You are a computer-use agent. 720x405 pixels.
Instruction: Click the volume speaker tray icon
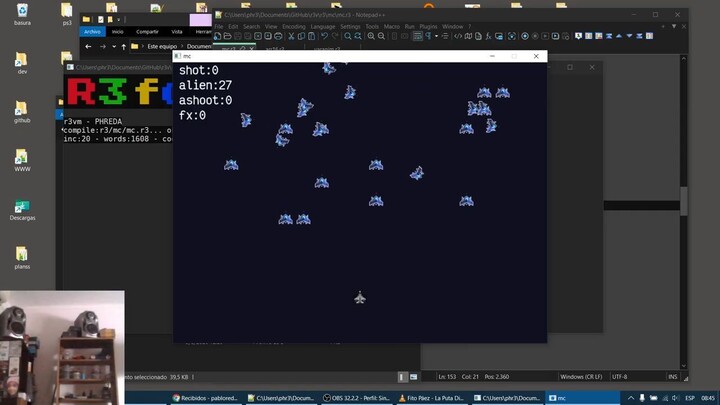675,398
